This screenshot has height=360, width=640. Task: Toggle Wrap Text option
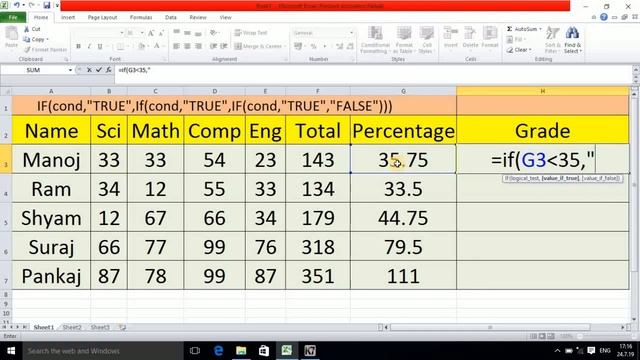(251, 33)
